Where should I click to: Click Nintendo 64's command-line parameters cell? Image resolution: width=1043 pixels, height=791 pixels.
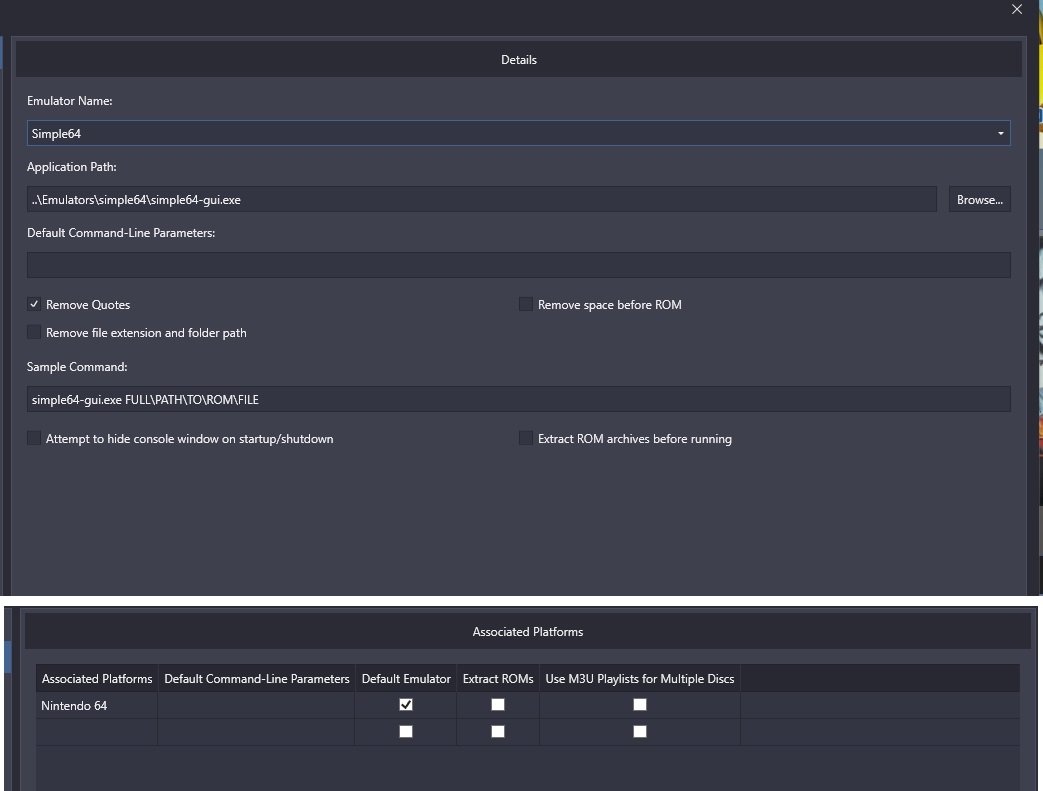[257, 705]
